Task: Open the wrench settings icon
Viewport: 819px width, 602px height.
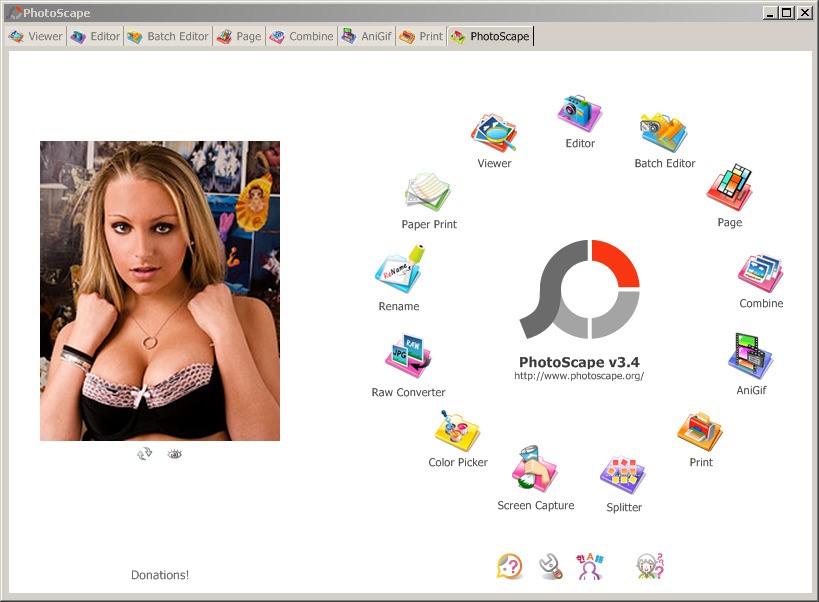Action: 551,566
